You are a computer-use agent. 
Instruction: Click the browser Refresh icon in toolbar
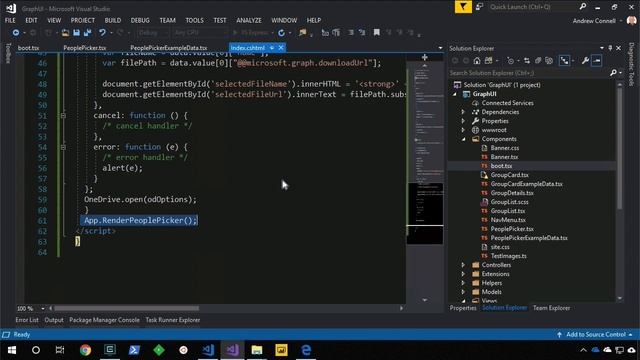click(281, 33)
